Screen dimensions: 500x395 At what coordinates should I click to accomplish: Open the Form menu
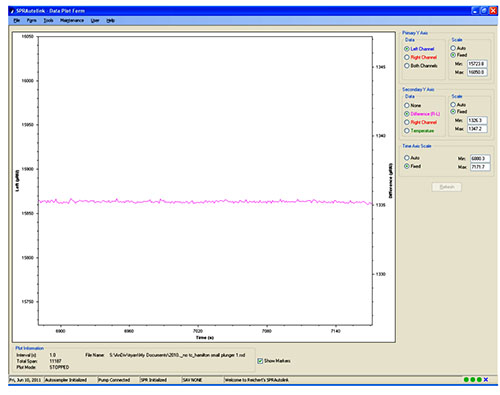(x=32, y=21)
